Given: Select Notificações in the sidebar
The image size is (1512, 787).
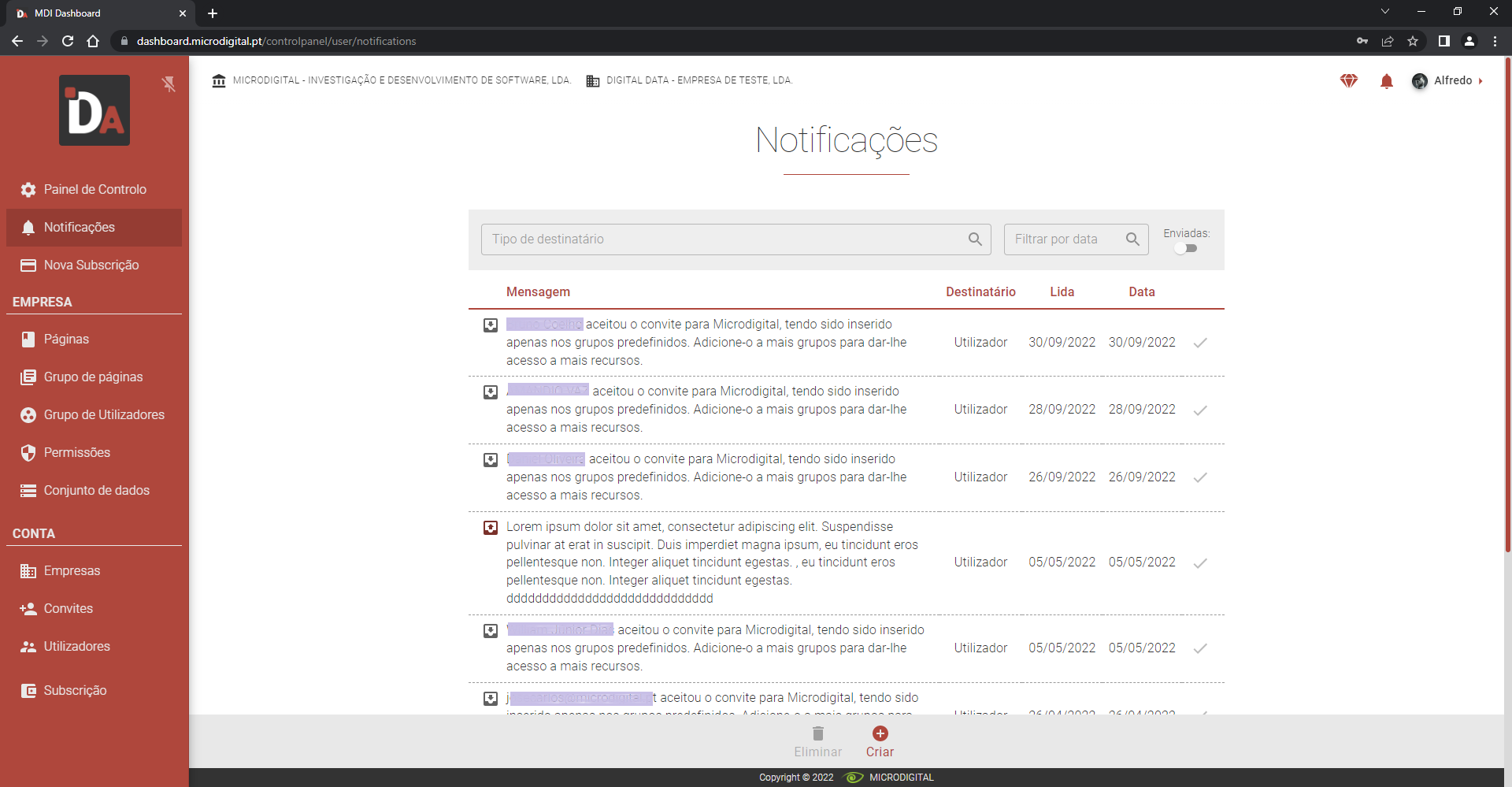Looking at the screenshot, I should click(94, 227).
